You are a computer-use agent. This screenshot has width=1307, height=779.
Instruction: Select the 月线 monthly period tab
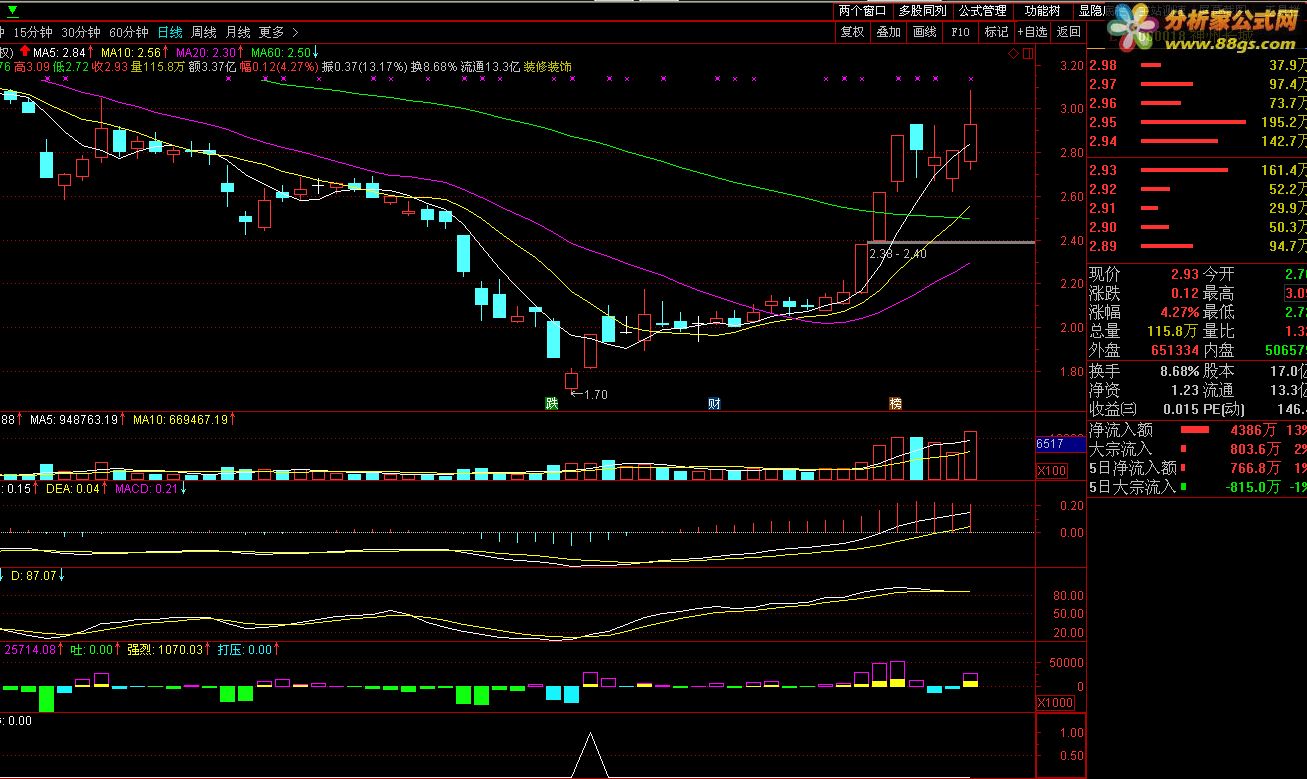[238, 32]
